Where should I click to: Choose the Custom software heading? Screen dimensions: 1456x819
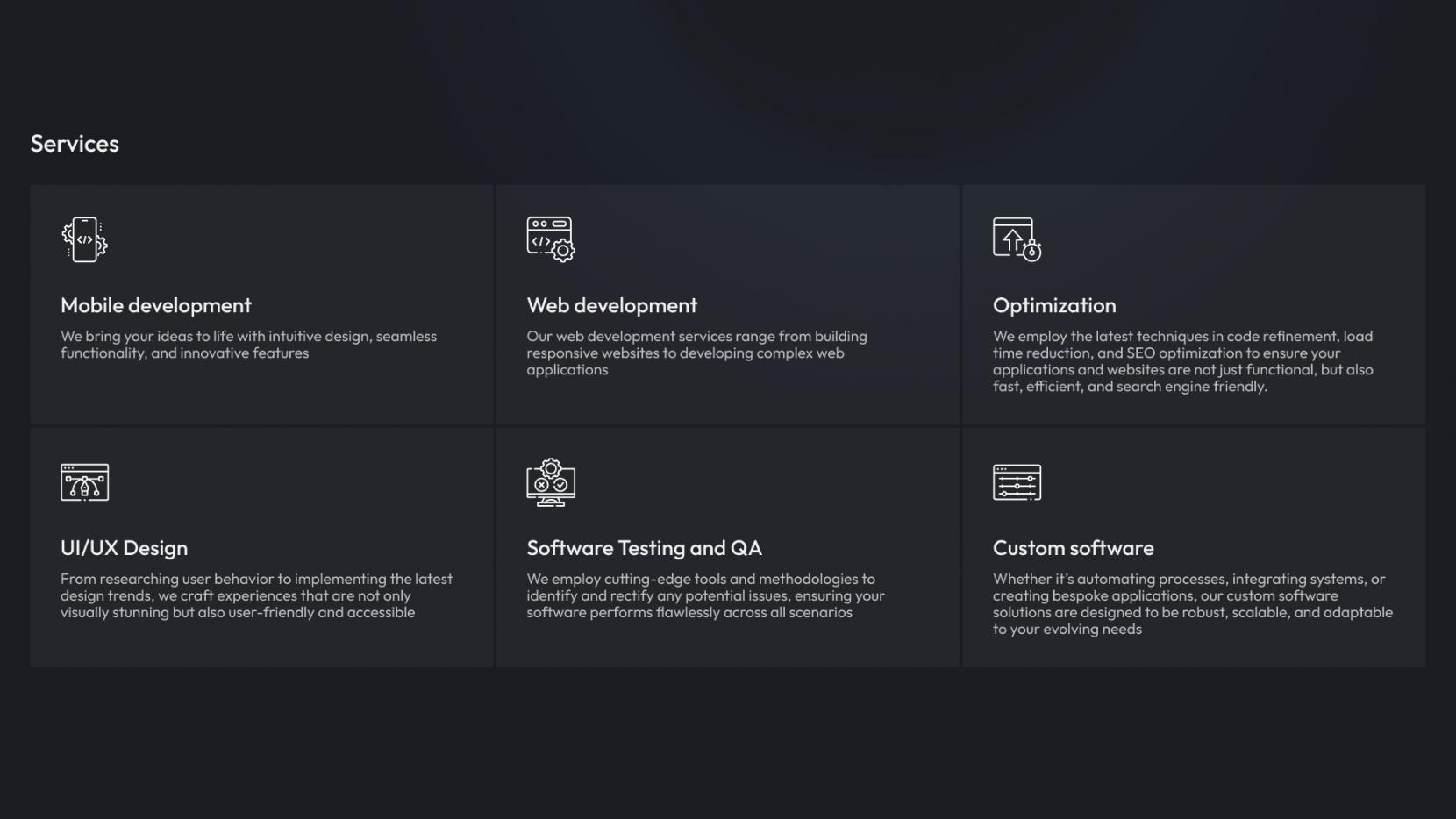[1073, 548]
